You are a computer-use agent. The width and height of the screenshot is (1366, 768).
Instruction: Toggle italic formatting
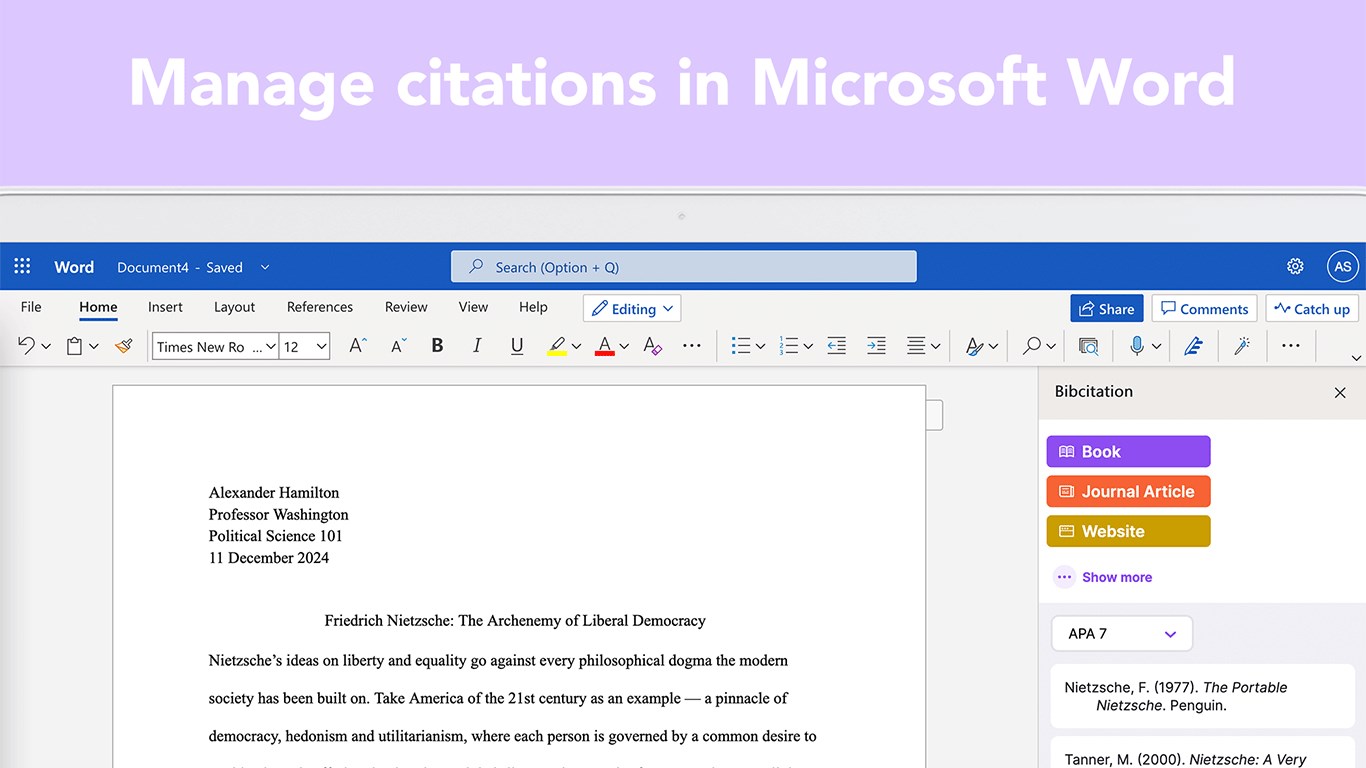click(x=477, y=346)
